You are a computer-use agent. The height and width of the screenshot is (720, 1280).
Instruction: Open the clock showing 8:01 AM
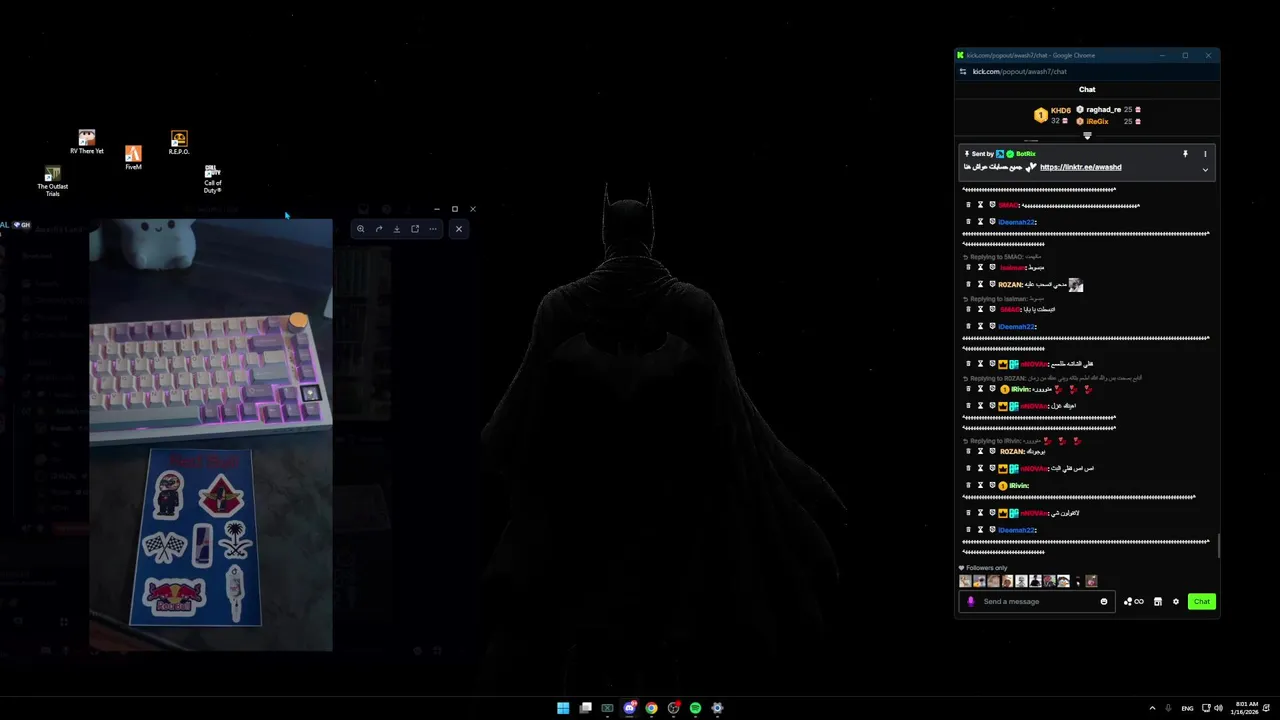(1247, 708)
